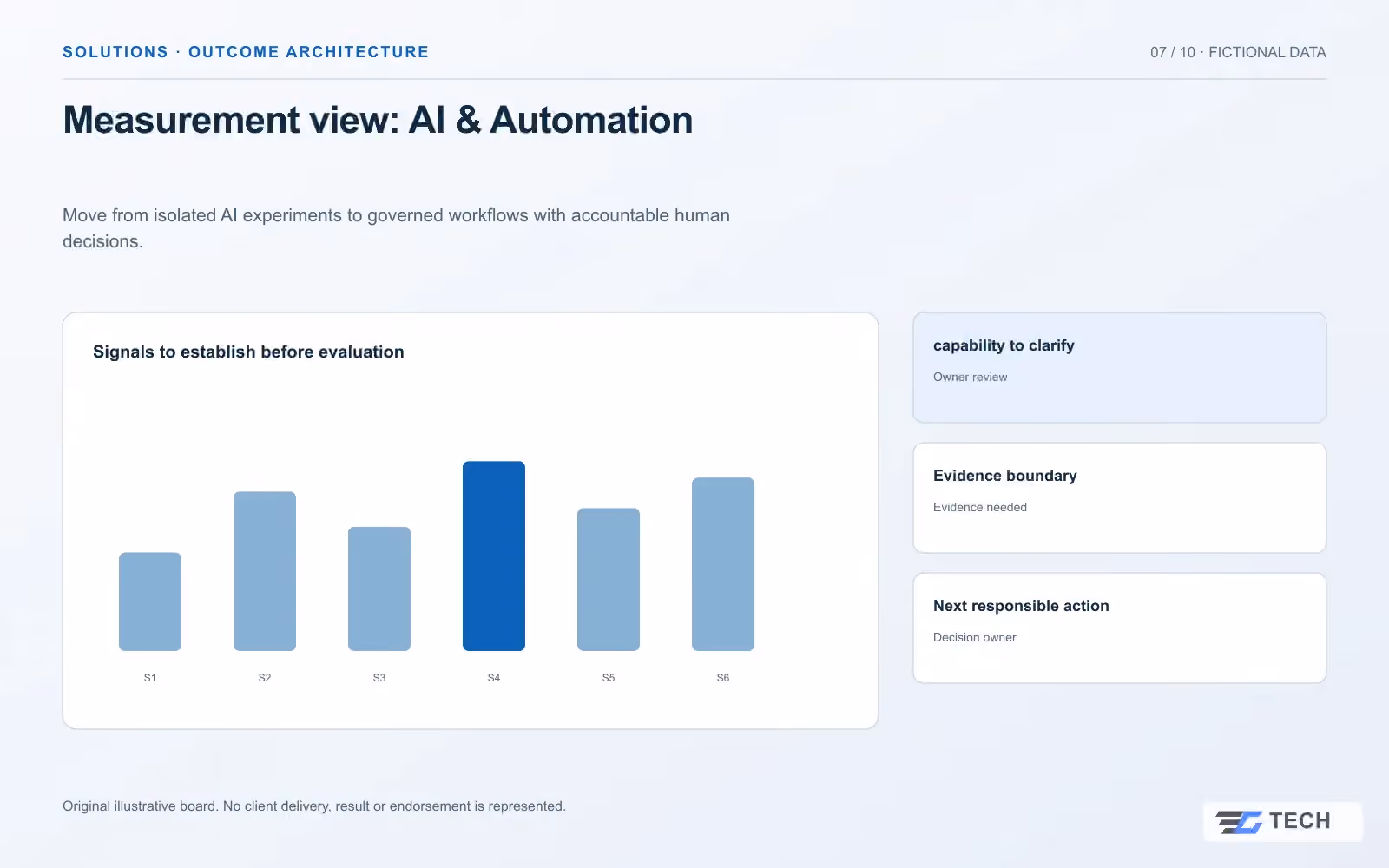The width and height of the screenshot is (1389, 868).
Task: Click the S4 axis label
Action: click(494, 678)
